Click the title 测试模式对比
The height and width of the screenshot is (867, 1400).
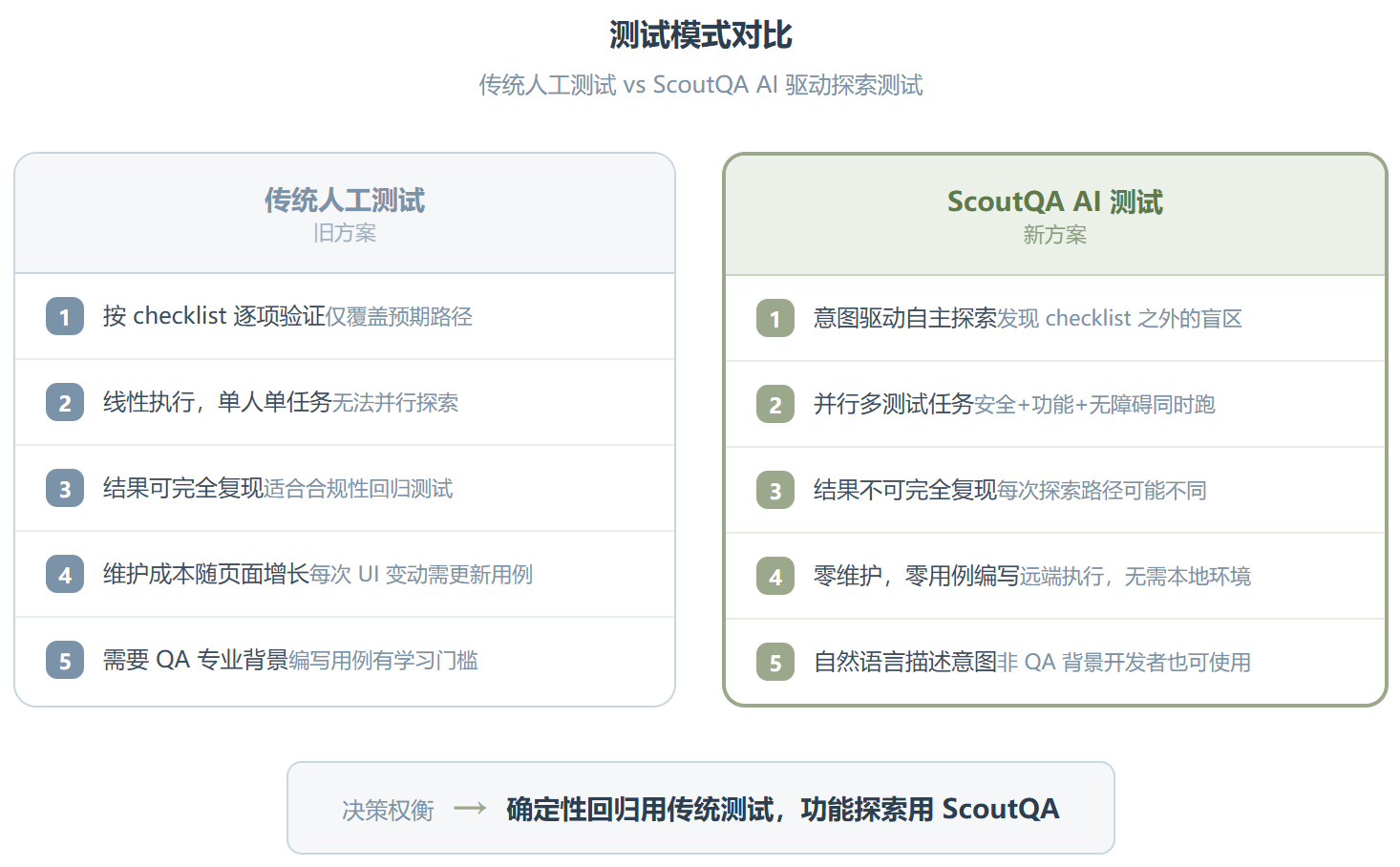coord(701,35)
